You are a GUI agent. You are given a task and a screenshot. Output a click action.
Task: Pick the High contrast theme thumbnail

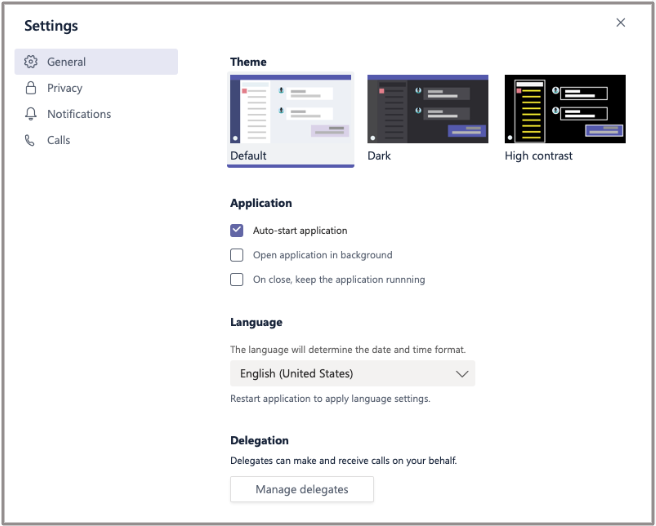(565, 110)
